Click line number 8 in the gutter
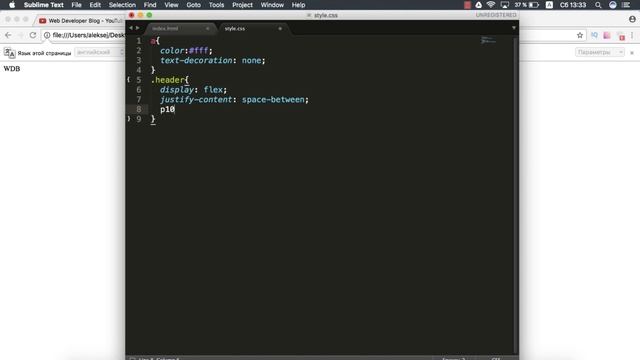Viewport: 640px width, 360px height. click(x=139, y=109)
